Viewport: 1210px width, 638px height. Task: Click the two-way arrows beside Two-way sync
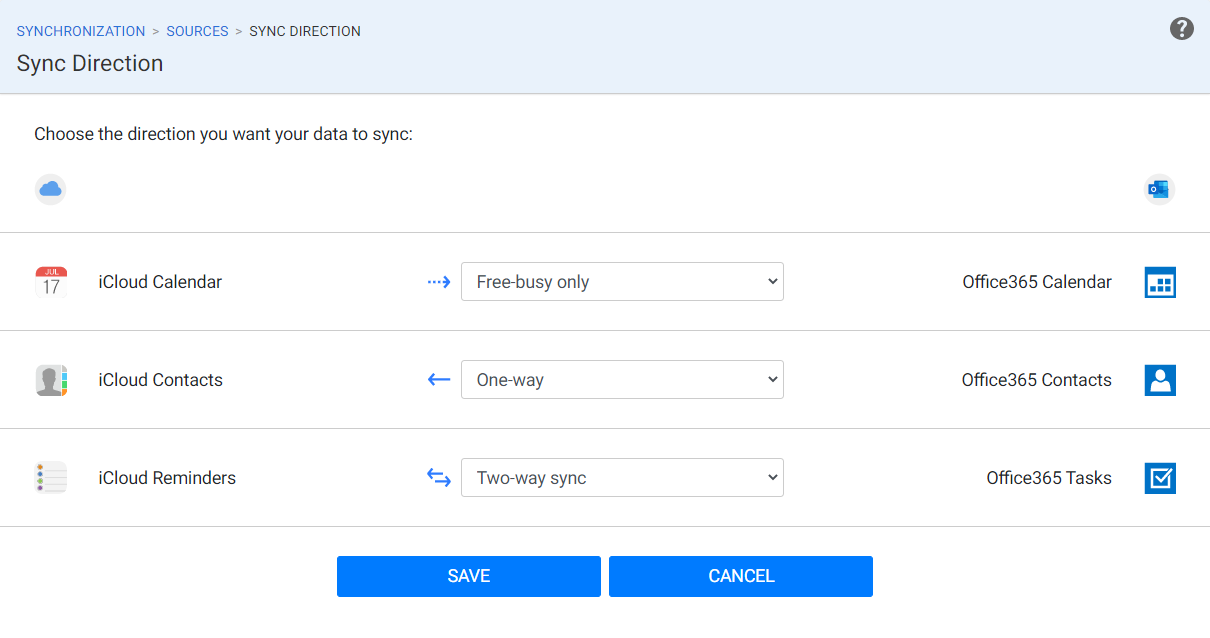coord(439,478)
